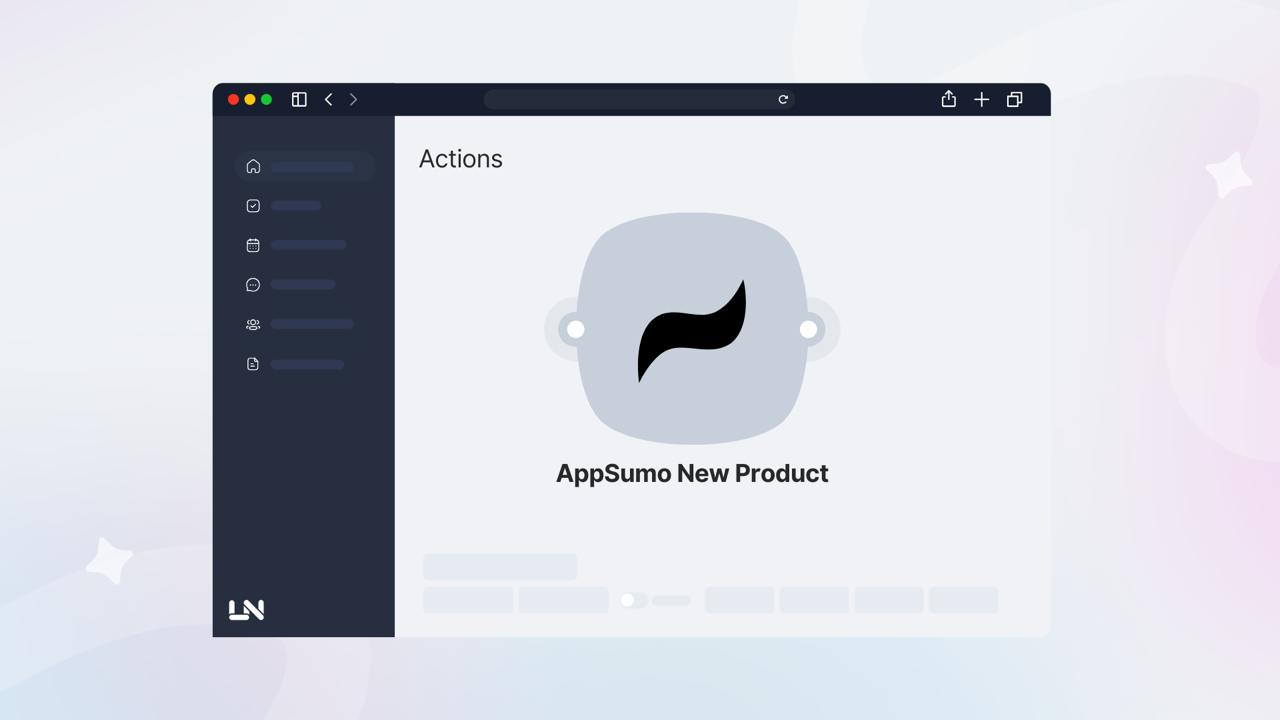Open a new tab with the plus icon
This screenshot has height=720, width=1280.
click(x=982, y=99)
